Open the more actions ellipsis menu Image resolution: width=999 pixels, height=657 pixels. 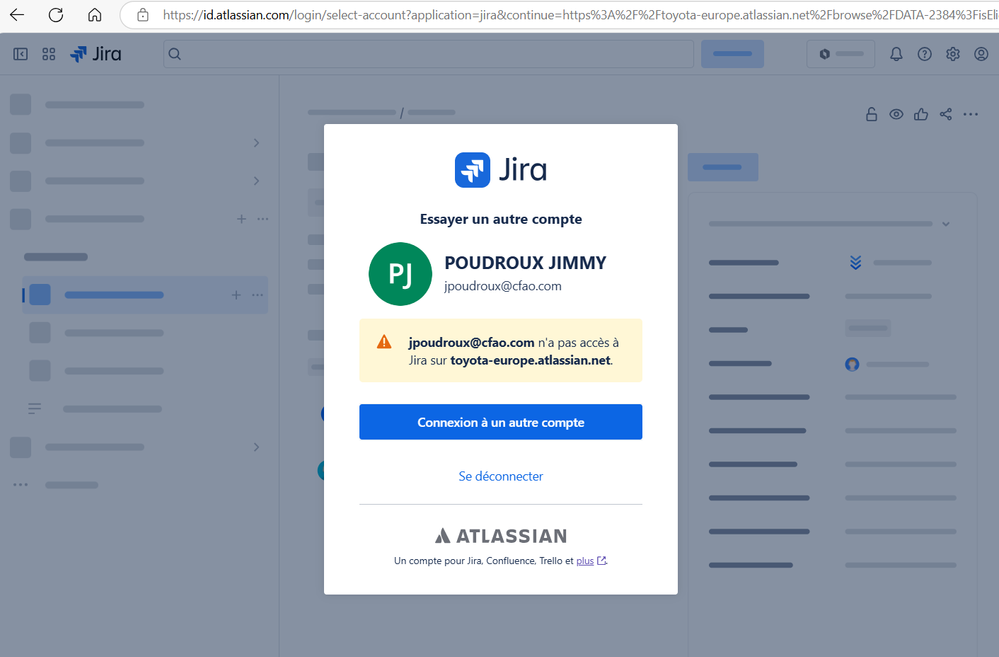coord(970,114)
